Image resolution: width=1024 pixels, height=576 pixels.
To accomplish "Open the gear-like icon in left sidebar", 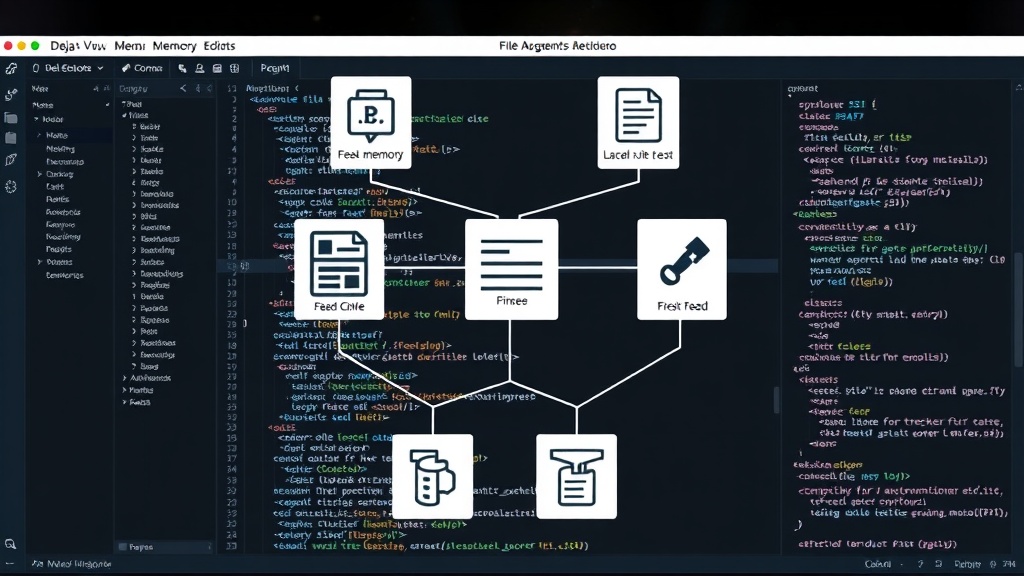I will (11, 187).
